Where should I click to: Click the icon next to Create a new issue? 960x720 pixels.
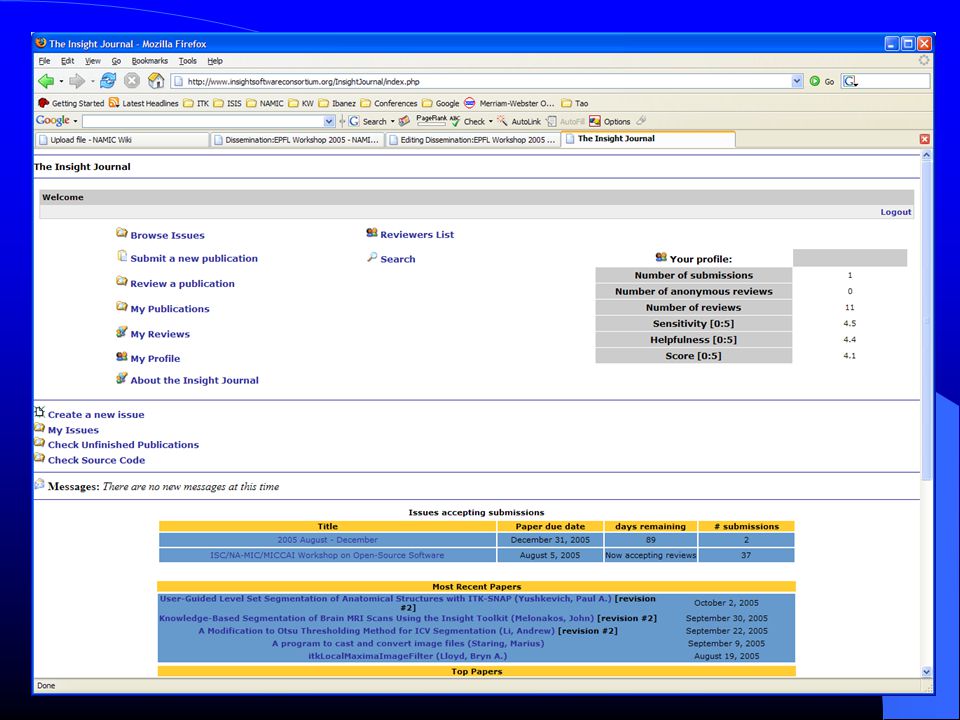(x=40, y=412)
